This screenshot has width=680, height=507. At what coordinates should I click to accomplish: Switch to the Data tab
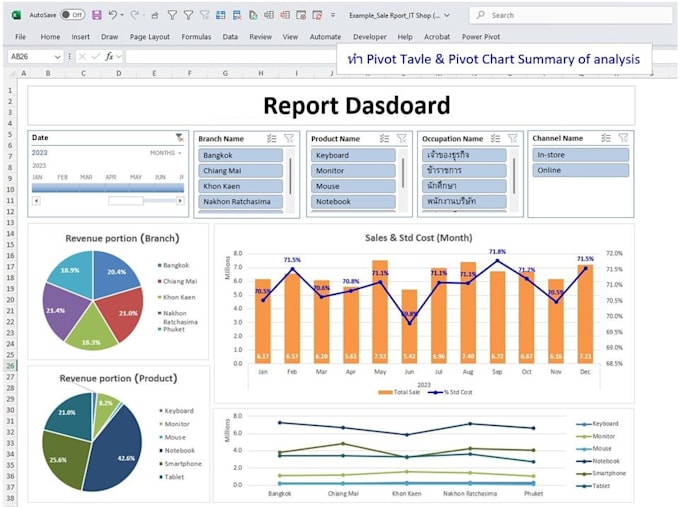point(230,37)
